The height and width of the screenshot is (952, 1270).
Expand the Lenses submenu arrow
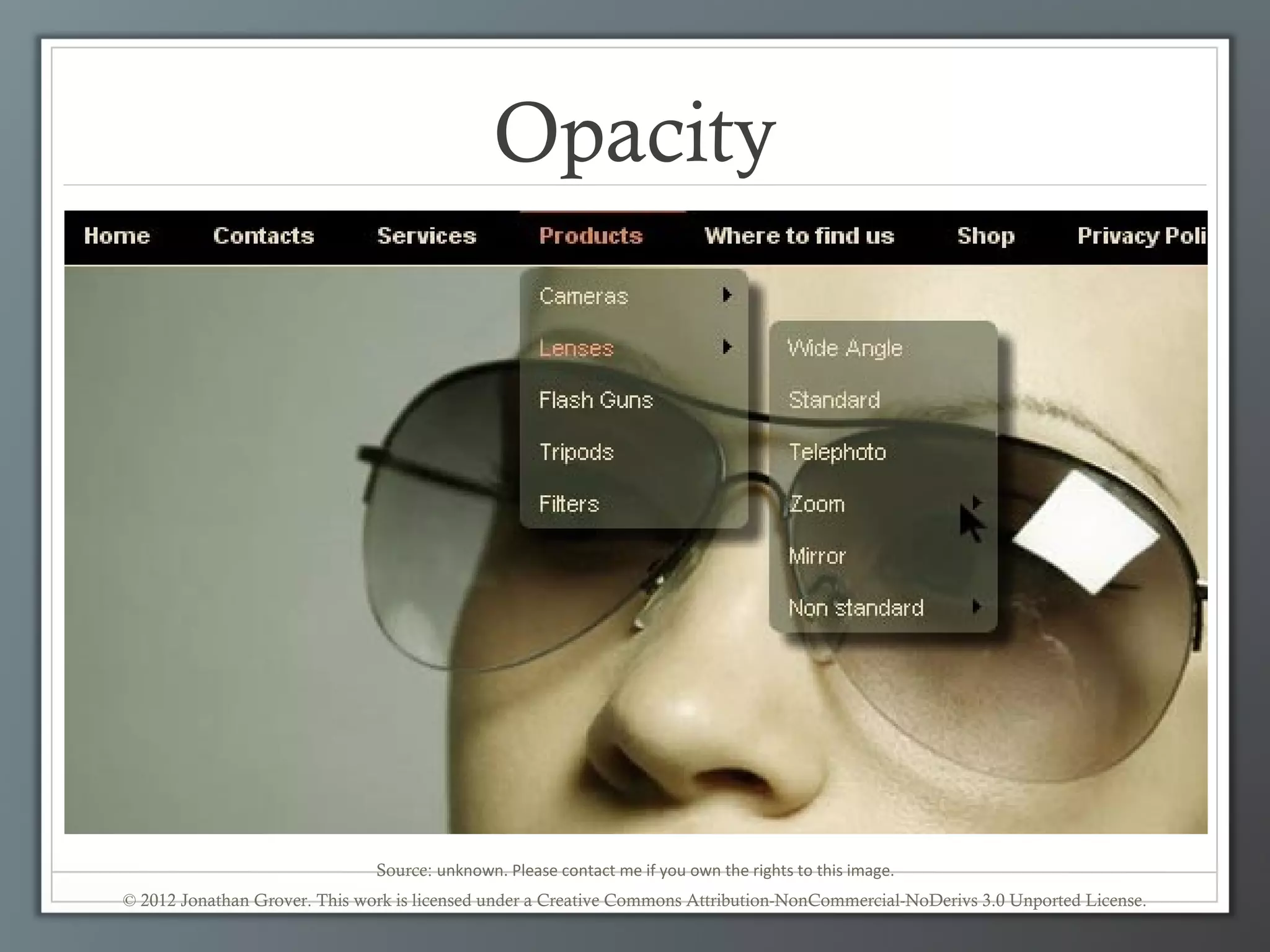[x=727, y=347]
